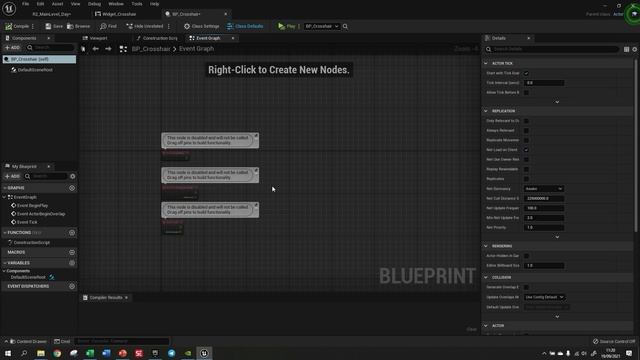The width and height of the screenshot is (640, 360).
Task: Click the green Play button
Action: (287, 26)
